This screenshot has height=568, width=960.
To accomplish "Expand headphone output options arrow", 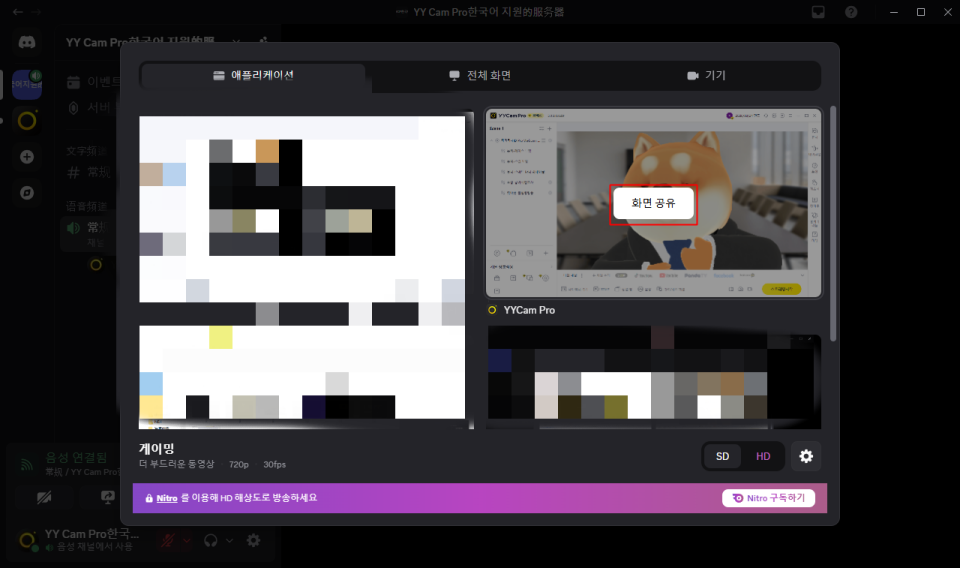I will pos(229,540).
